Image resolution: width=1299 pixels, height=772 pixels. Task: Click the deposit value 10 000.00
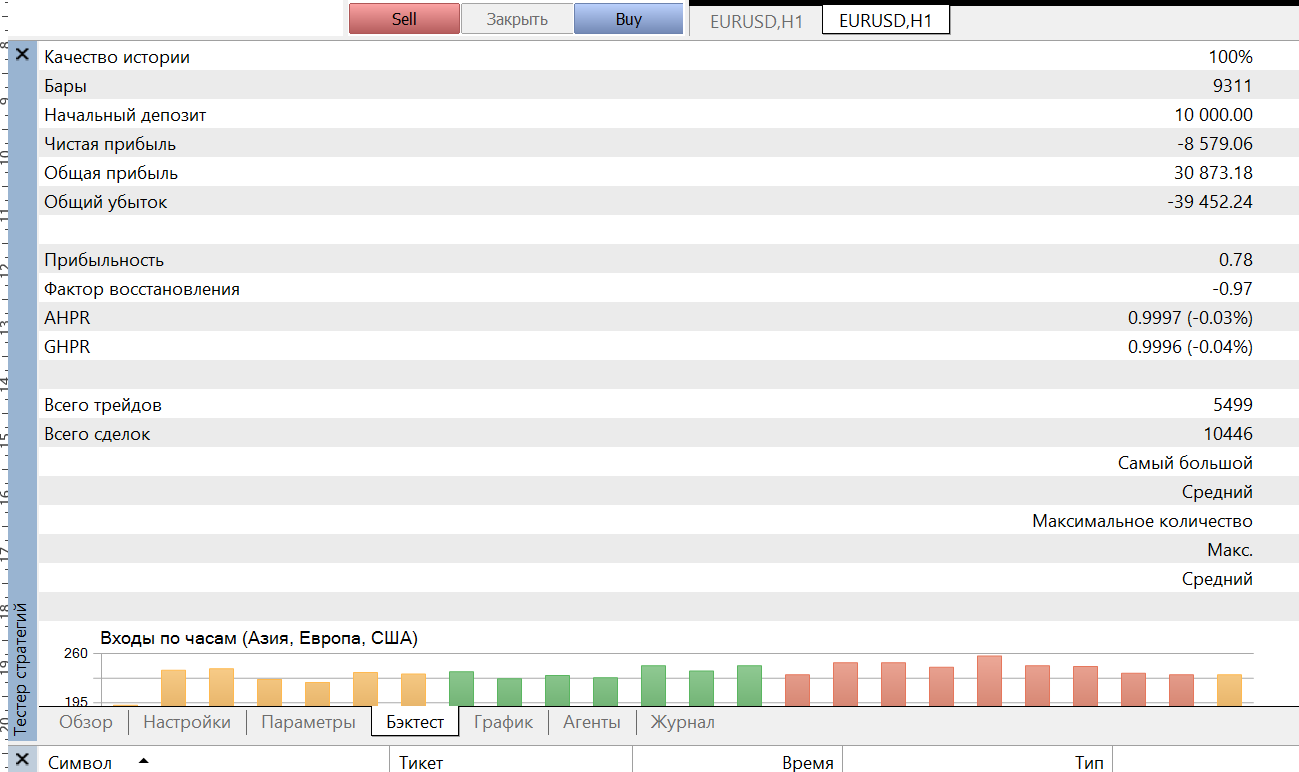(1214, 115)
